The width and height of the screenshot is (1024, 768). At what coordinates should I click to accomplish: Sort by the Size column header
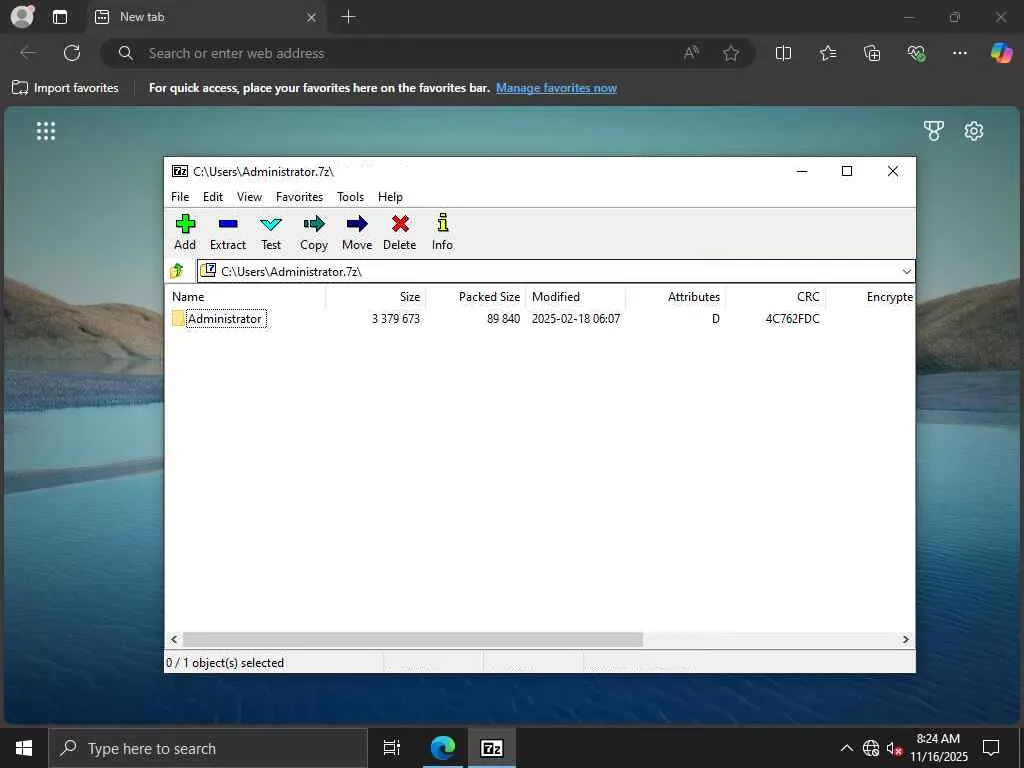coord(376,296)
